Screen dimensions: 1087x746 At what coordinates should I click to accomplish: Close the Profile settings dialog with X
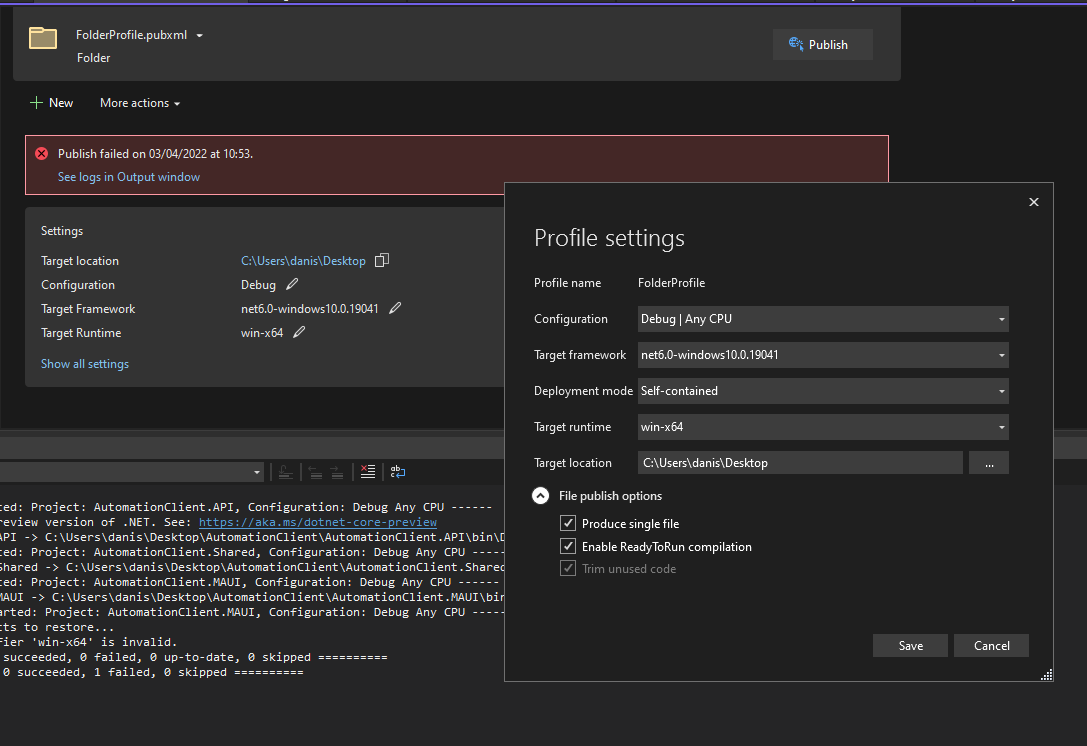pos(1033,202)
